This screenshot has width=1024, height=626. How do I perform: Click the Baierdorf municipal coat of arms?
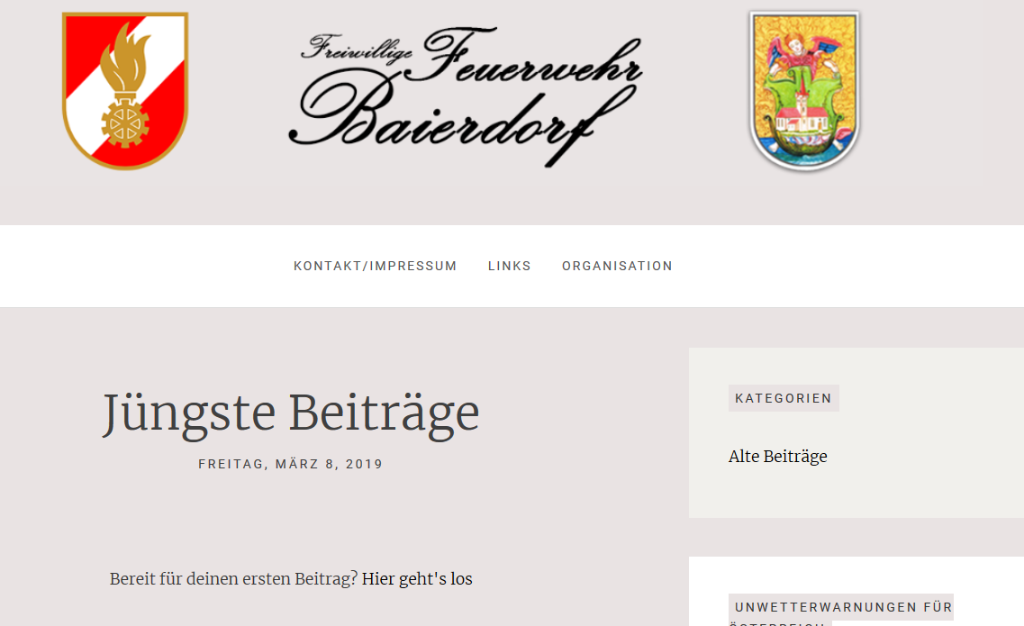tap(805, 91)
